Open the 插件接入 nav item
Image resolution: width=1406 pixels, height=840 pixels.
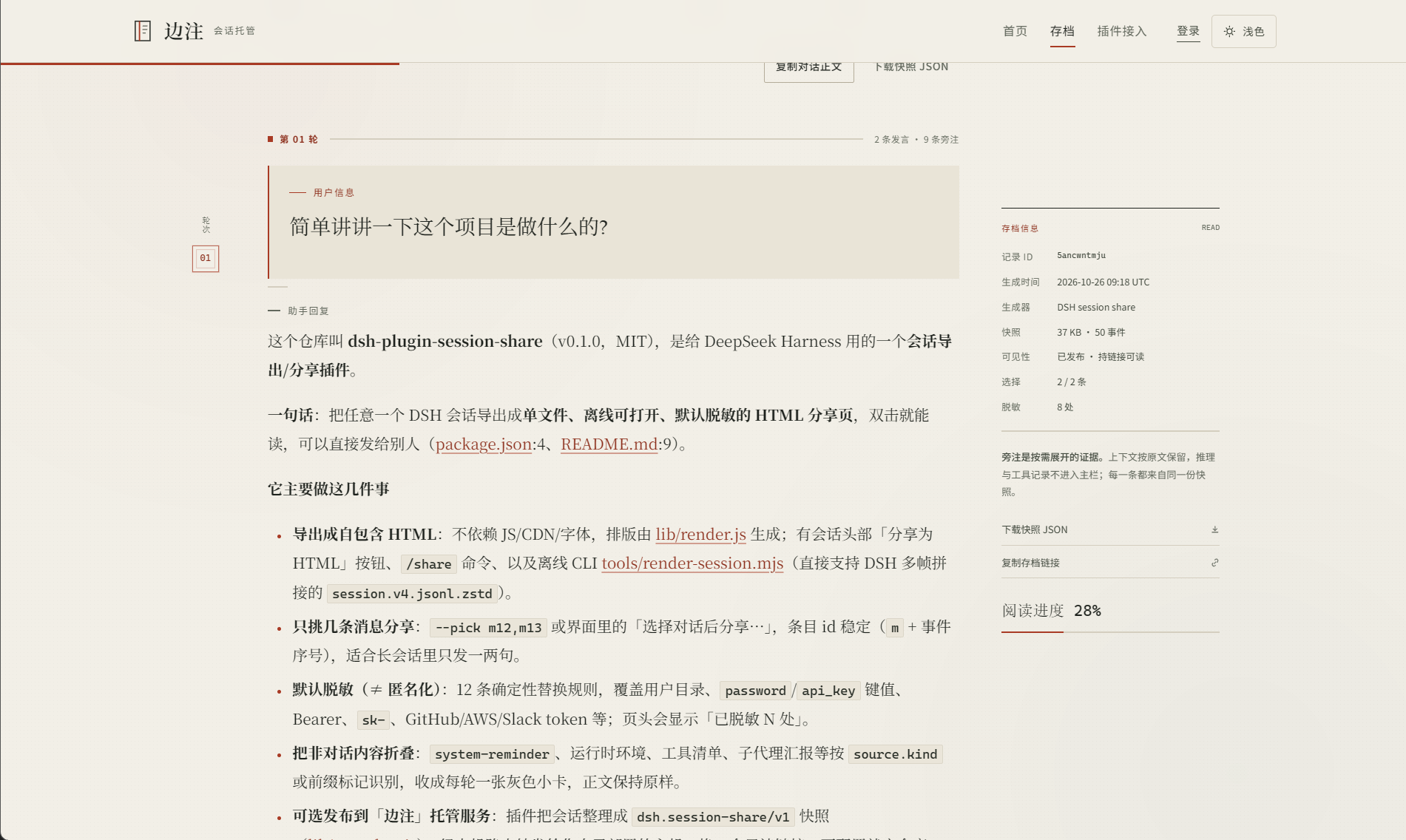click(x=1122, y=31)
